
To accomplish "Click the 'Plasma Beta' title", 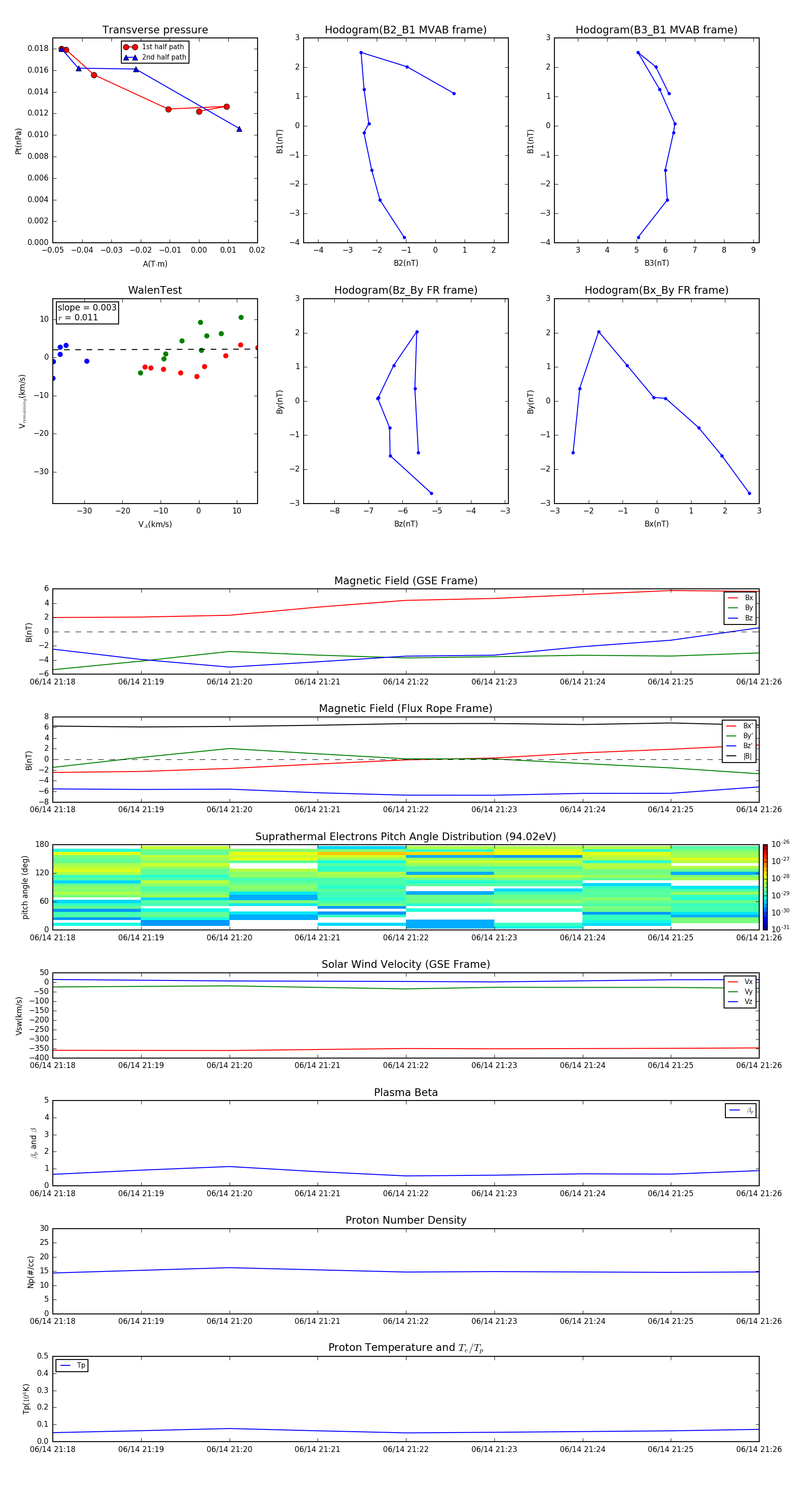I will [x=406, y=1092].
